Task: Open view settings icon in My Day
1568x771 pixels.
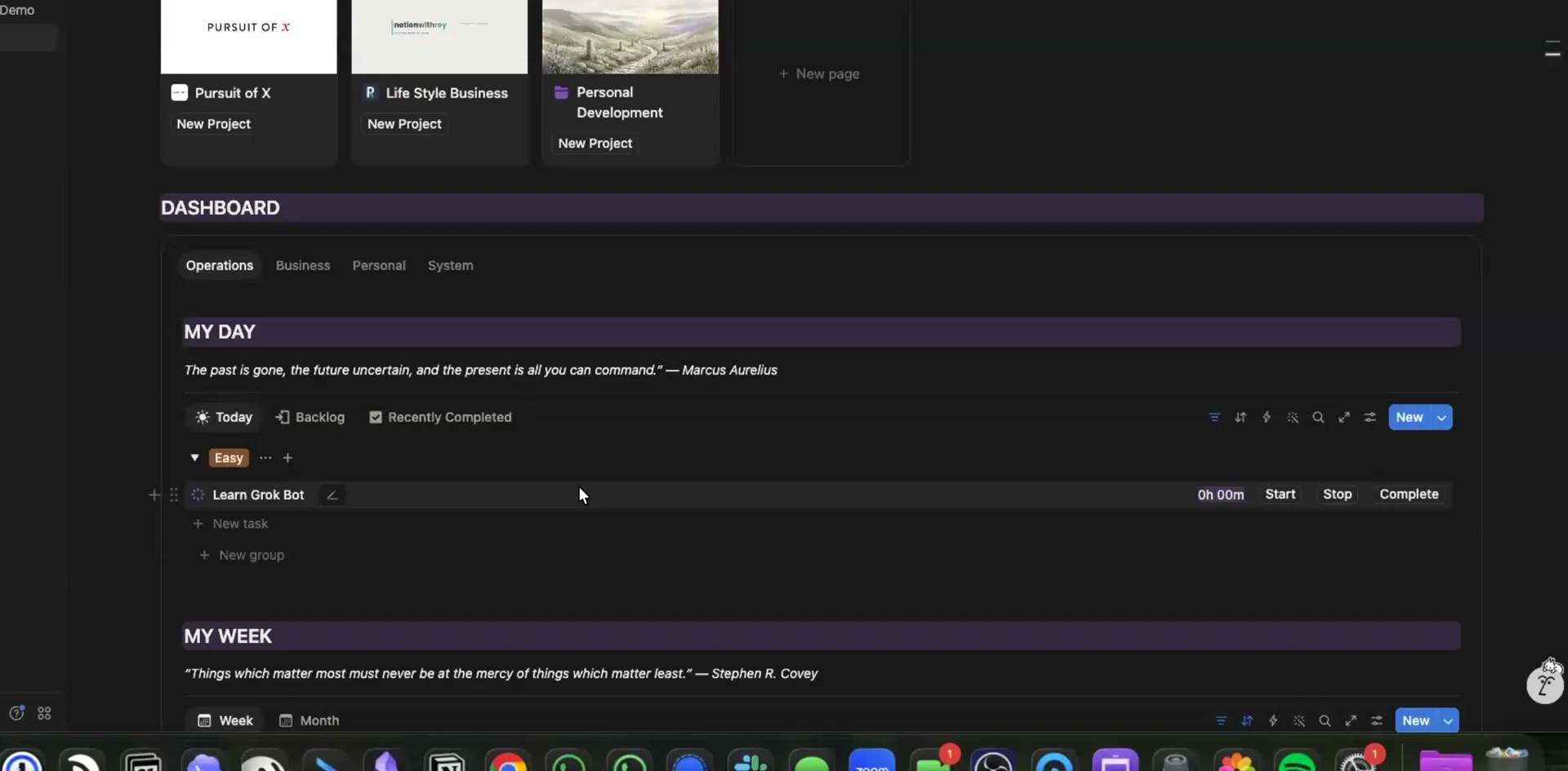Action: coord(1370,417)
